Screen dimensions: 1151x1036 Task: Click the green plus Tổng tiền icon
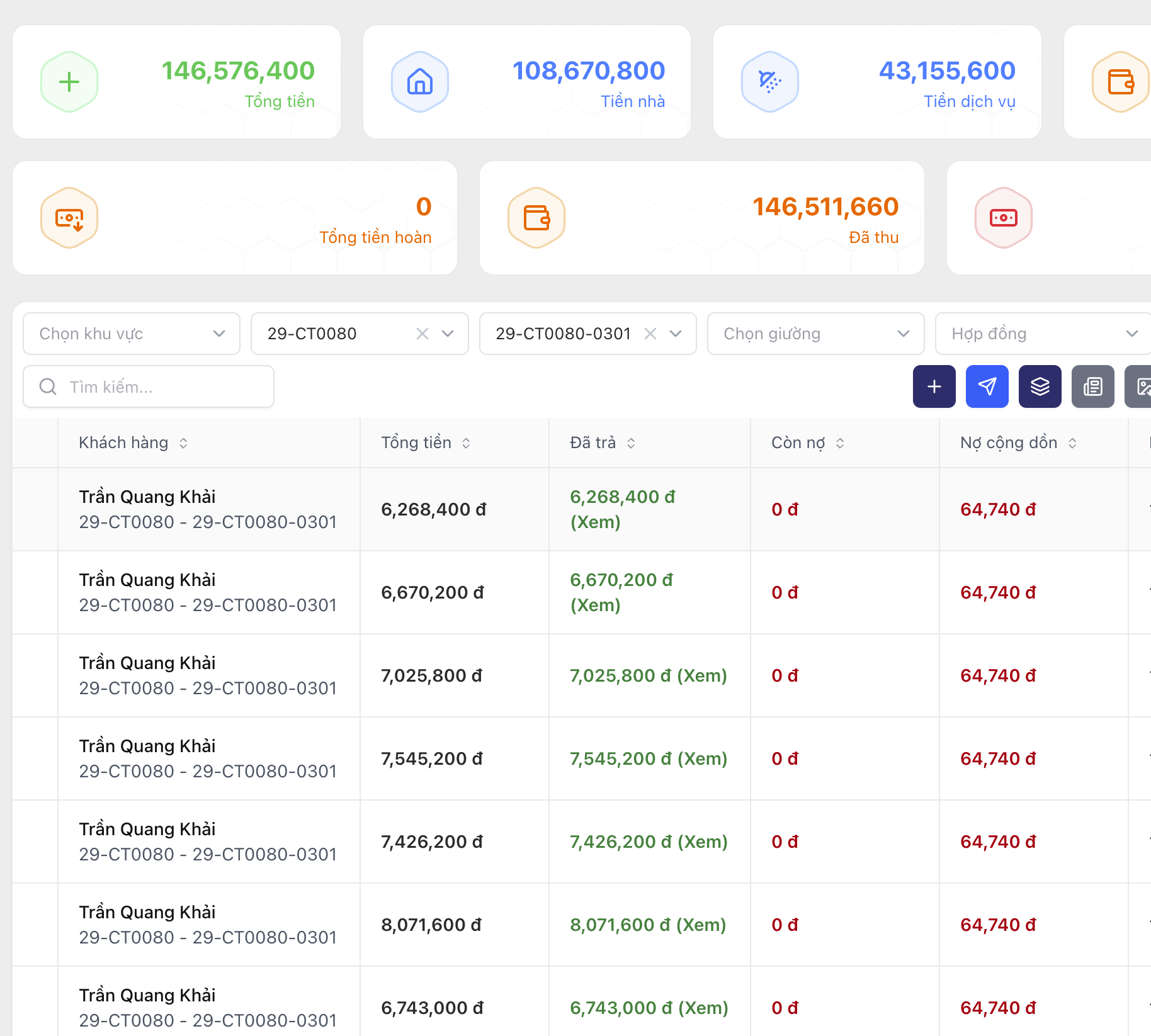click(69, 82)
